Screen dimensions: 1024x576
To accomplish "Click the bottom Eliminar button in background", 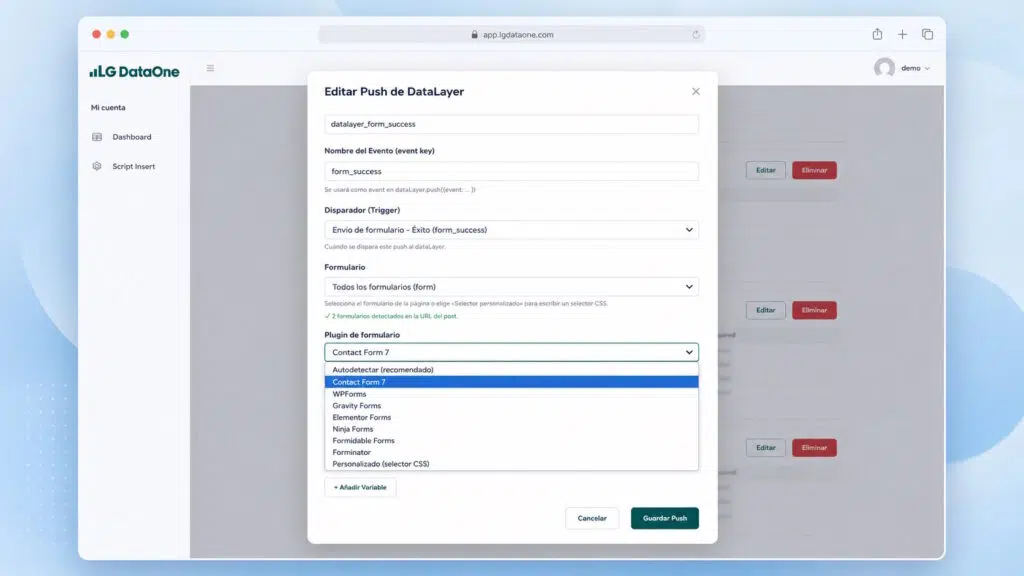I will [814, 448].
